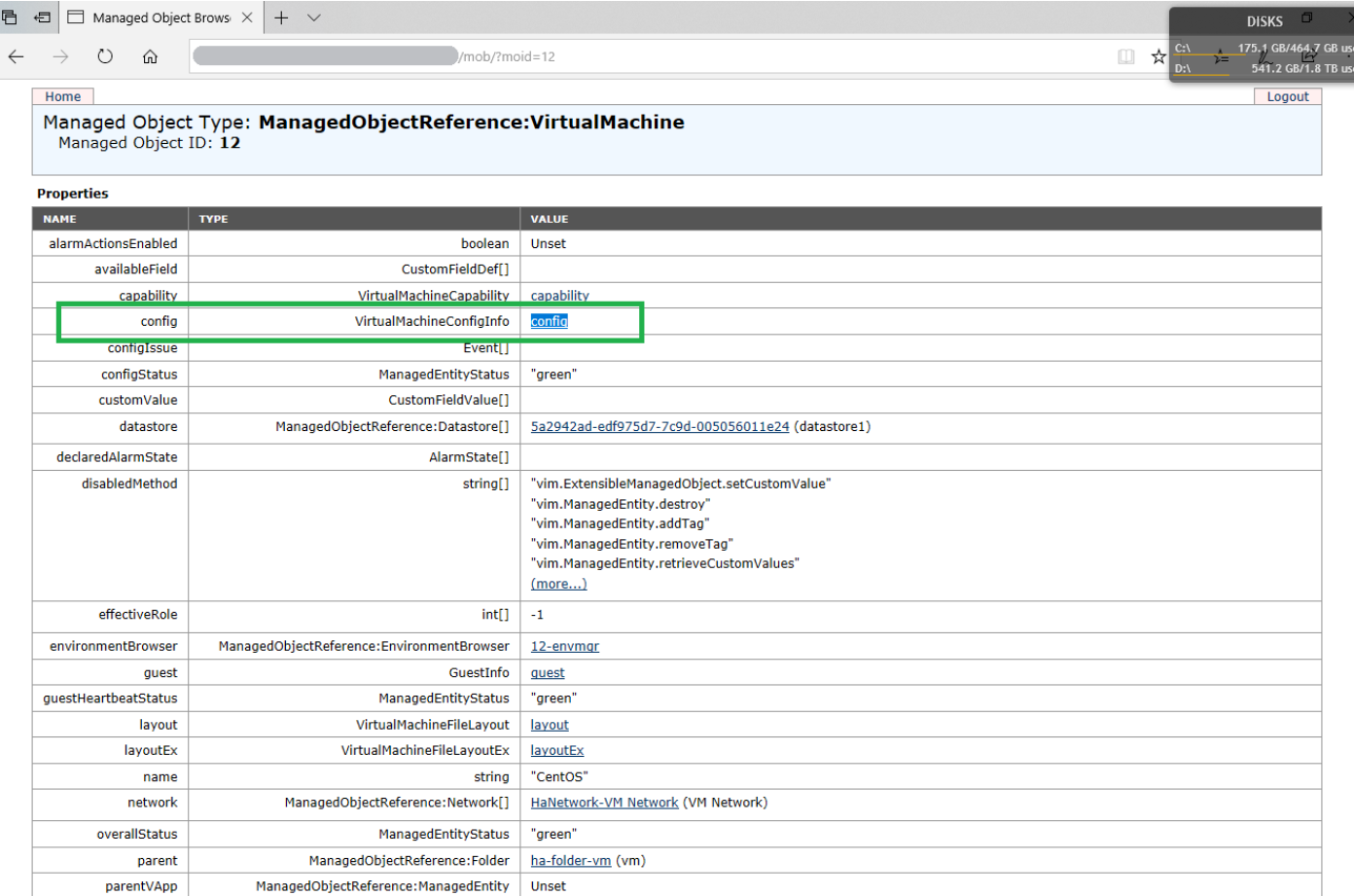Open a new tab with plus icon

click(x=281, y=18)
